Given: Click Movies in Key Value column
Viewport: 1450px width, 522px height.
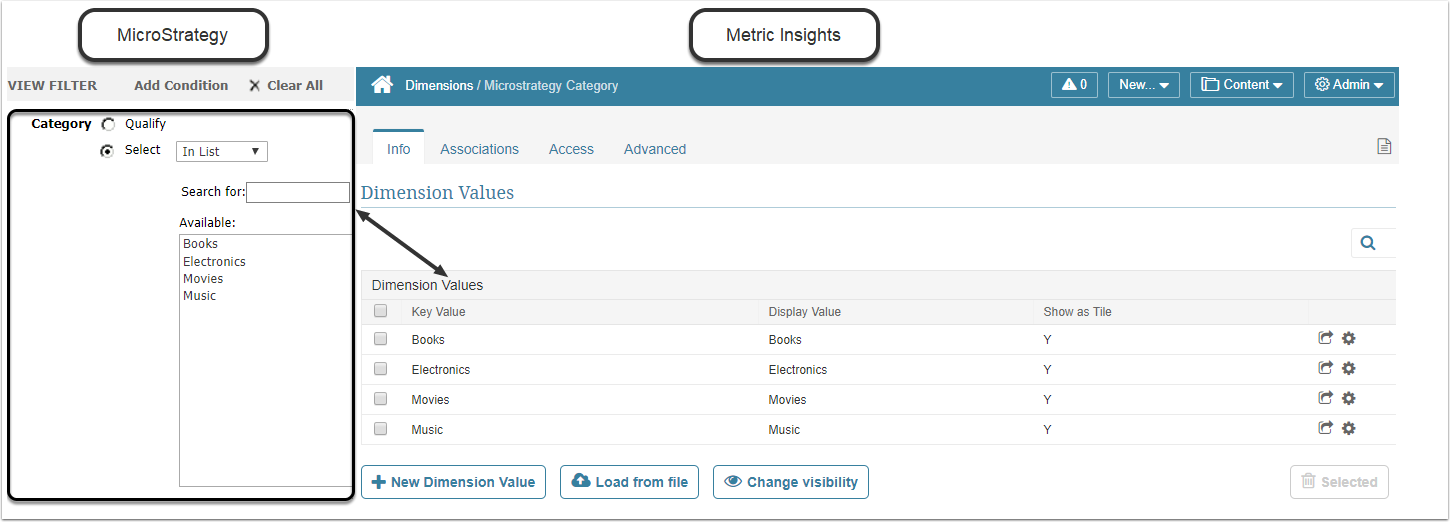Looking at the screenshot, I should click(430, 400).
